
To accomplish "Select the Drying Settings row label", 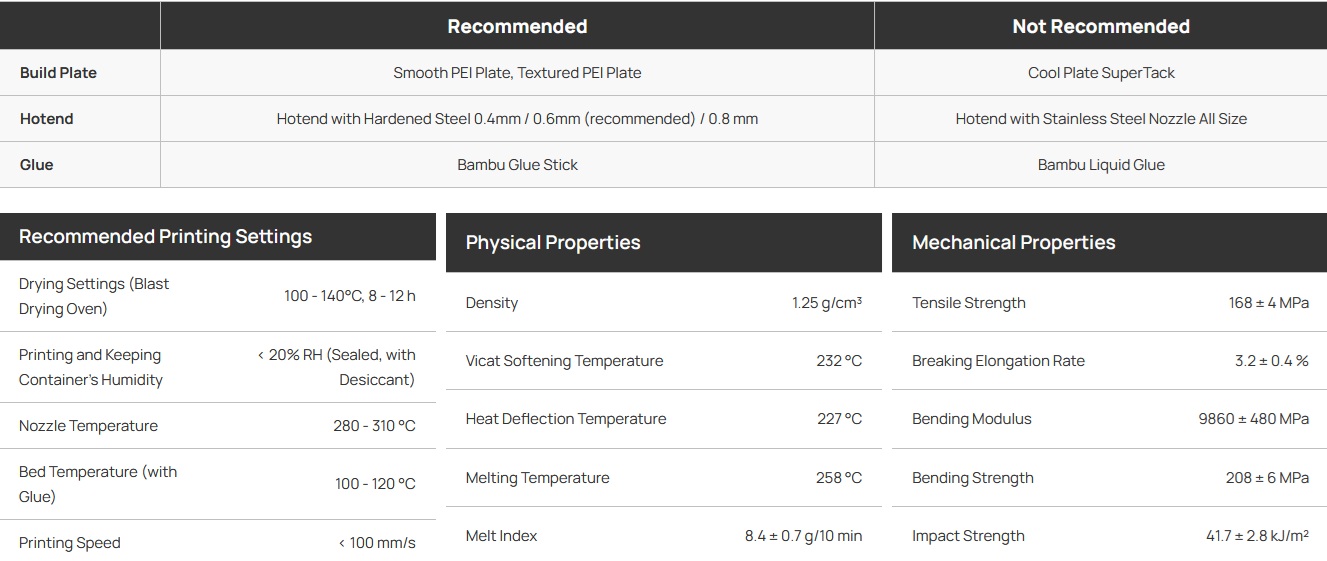I will (94, 296).
